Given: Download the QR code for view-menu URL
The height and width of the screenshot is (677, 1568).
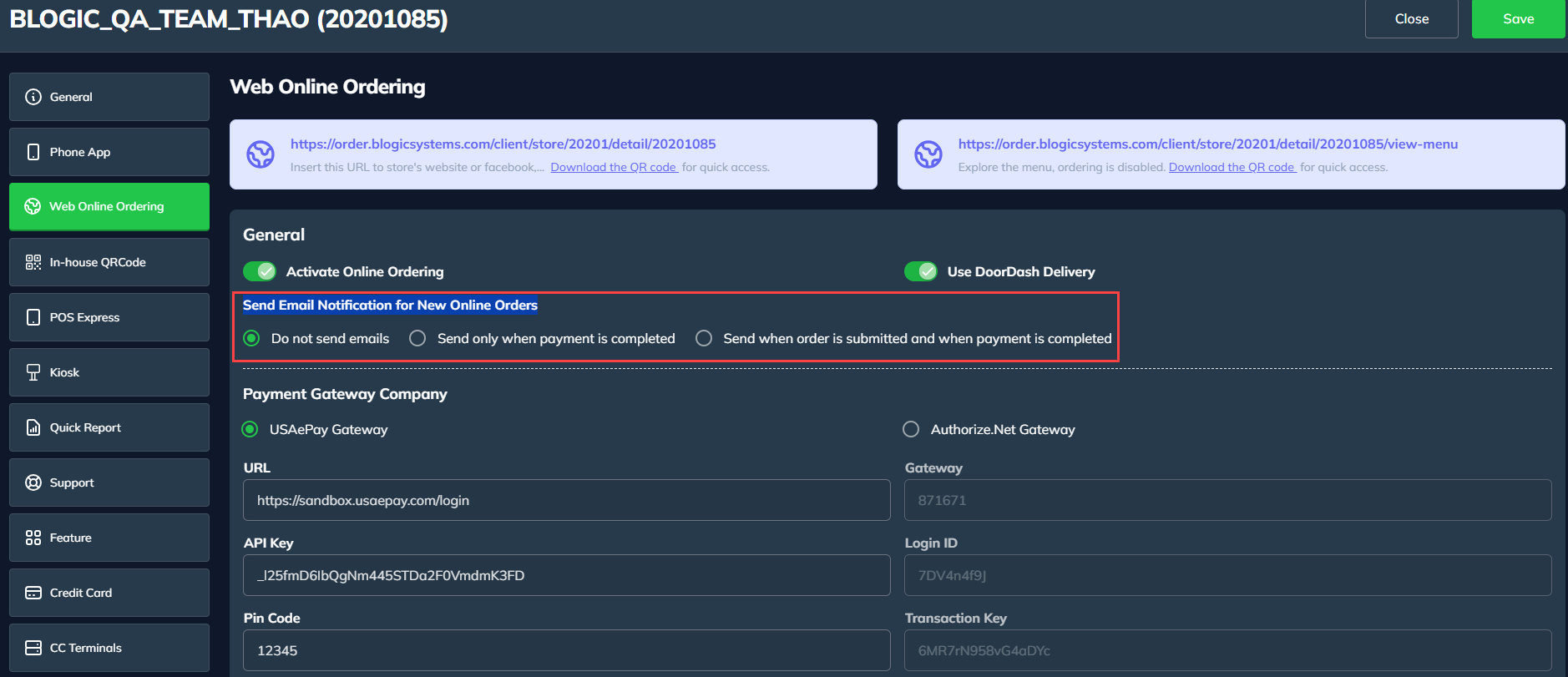Looking at the screenshot, I should pyautogui.click(x=1232, y=167).
